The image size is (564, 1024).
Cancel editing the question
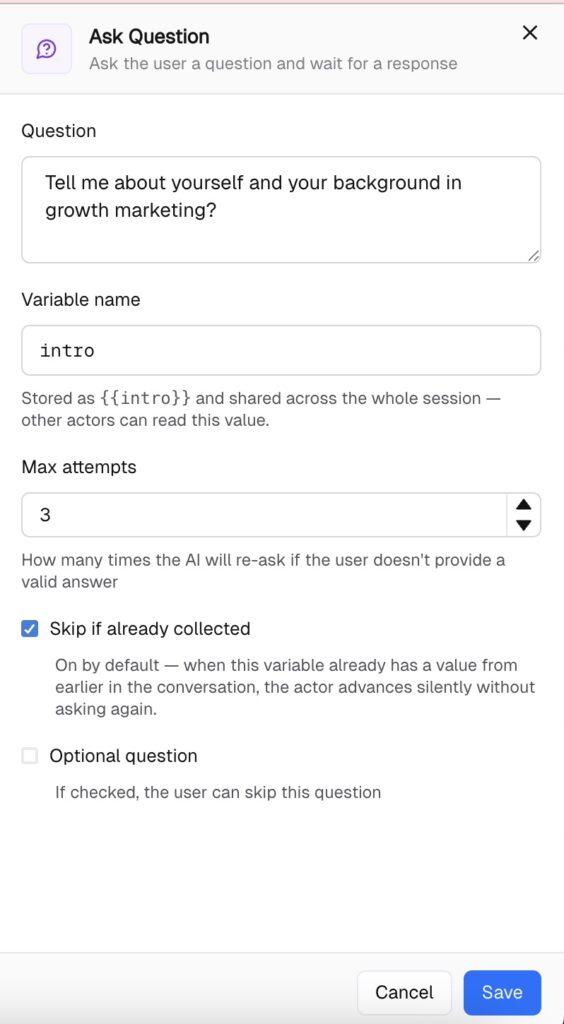coord(404,992)
